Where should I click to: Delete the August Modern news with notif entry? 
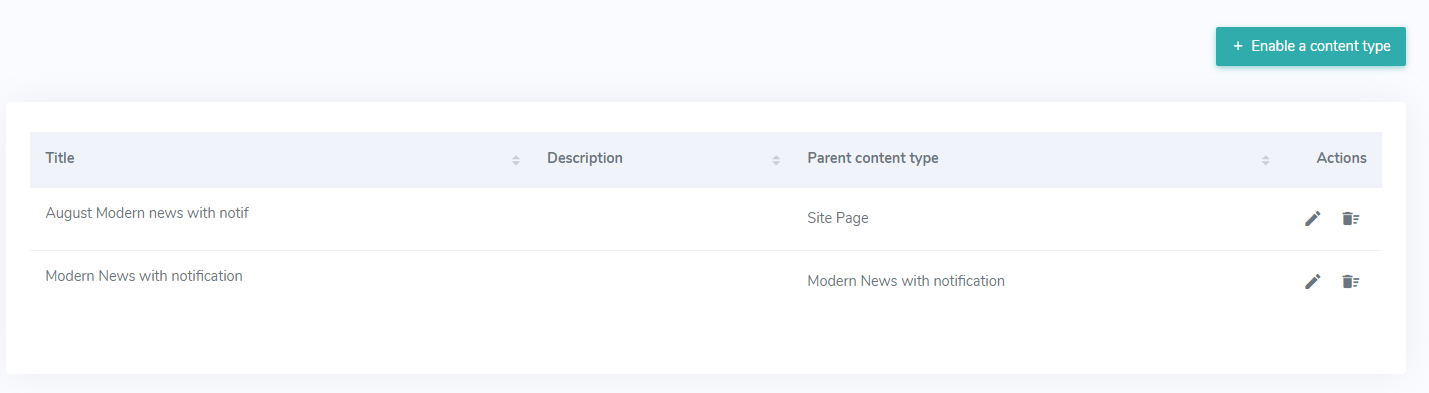1351,218
